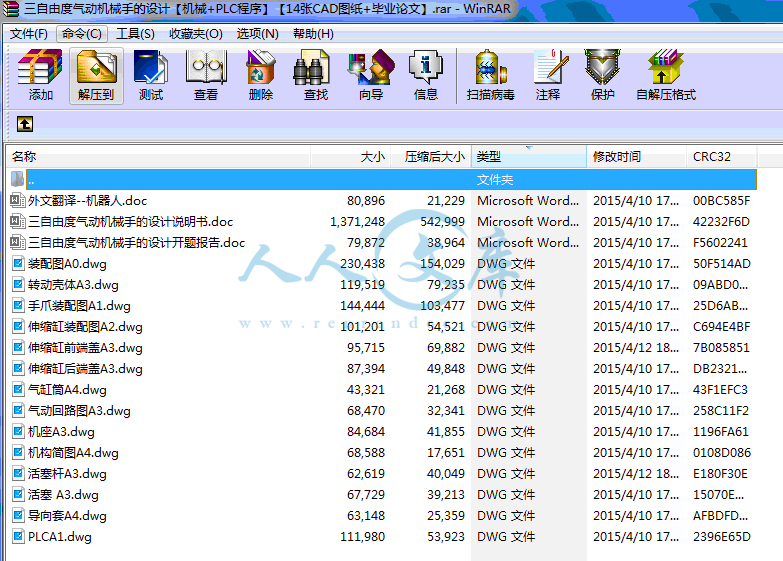Viewport: 783px width, 561px height.
Task: Click the 保护 (Protect) shield icon
Action: [602, 67]
